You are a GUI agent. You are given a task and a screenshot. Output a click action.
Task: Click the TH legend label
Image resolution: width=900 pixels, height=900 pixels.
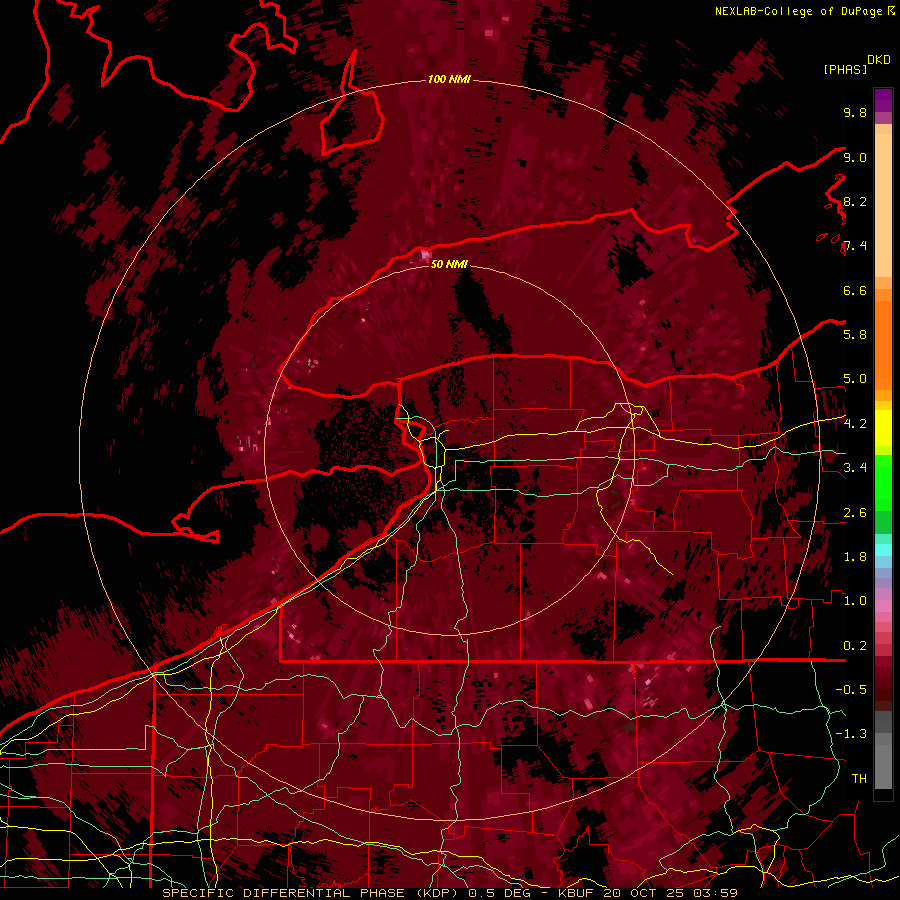tap(859, 779)
